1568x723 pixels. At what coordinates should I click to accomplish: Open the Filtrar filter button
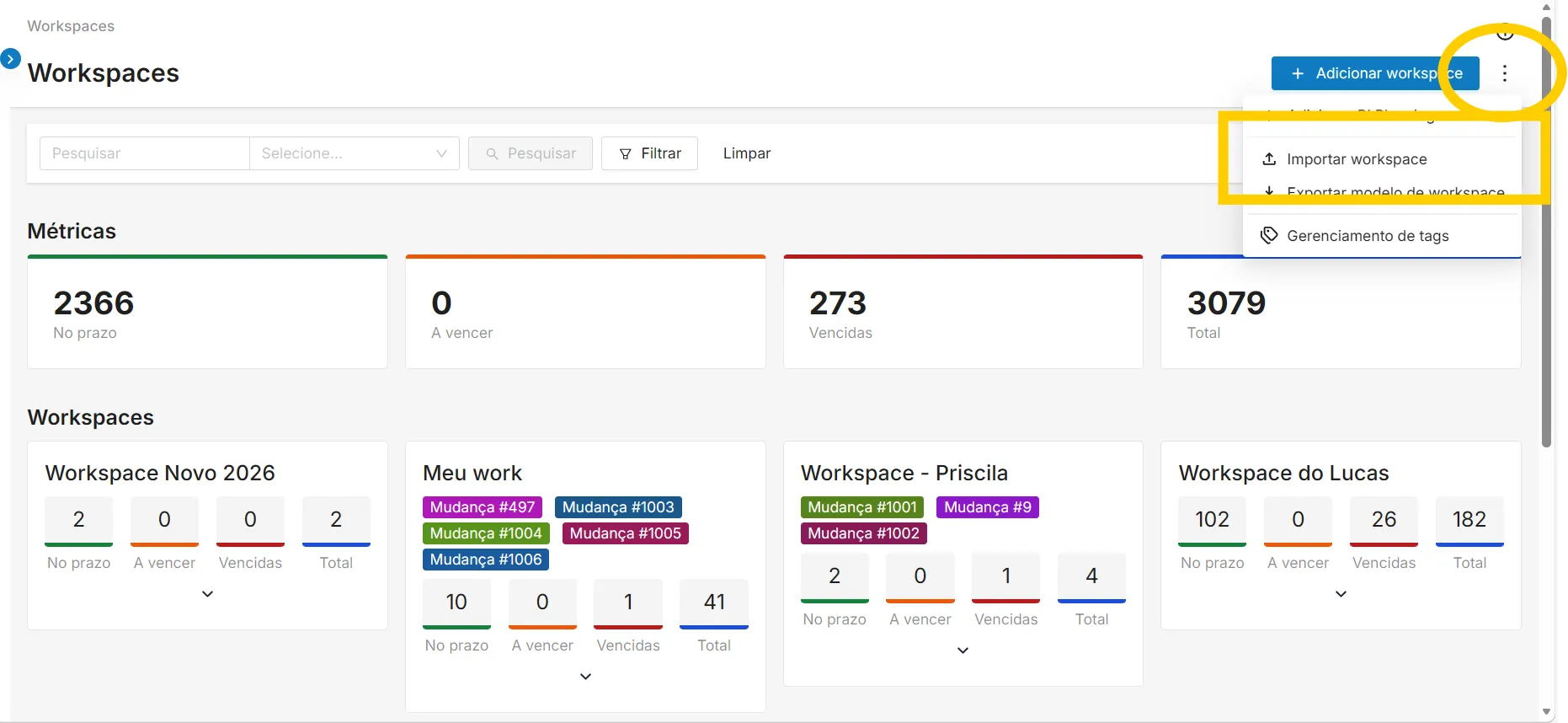coord(649,153)
